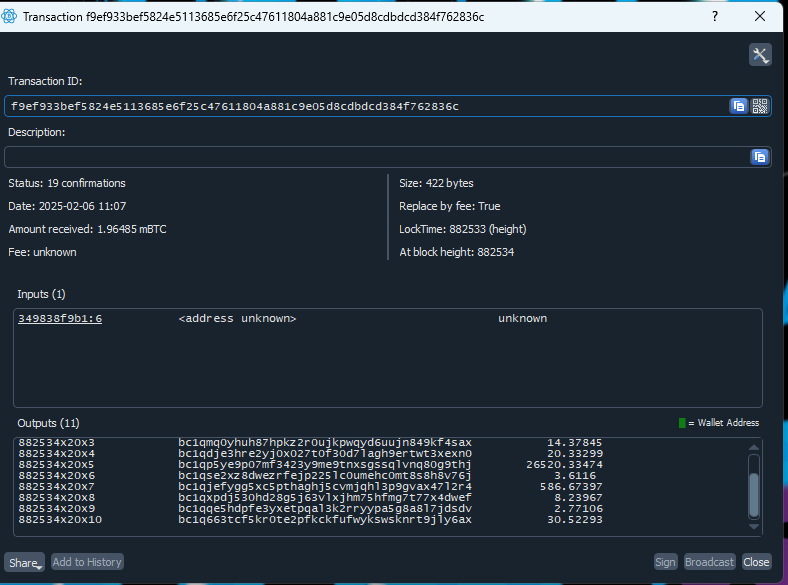
Task: Click the outputs list scroll up arrow
Action: pyautogui.click(x=754, y=447)
